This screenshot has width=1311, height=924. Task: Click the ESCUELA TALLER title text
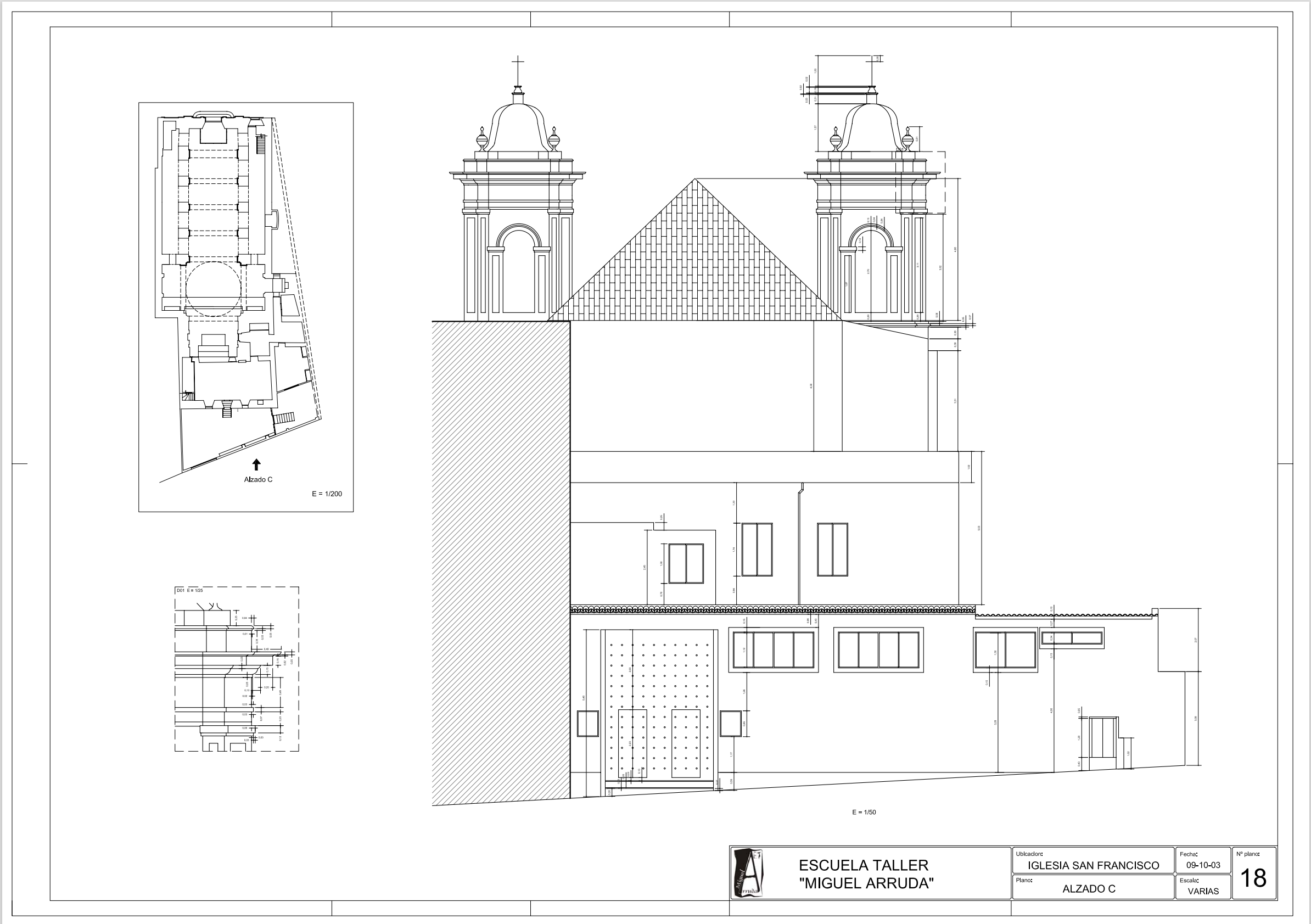pos(864,865)
